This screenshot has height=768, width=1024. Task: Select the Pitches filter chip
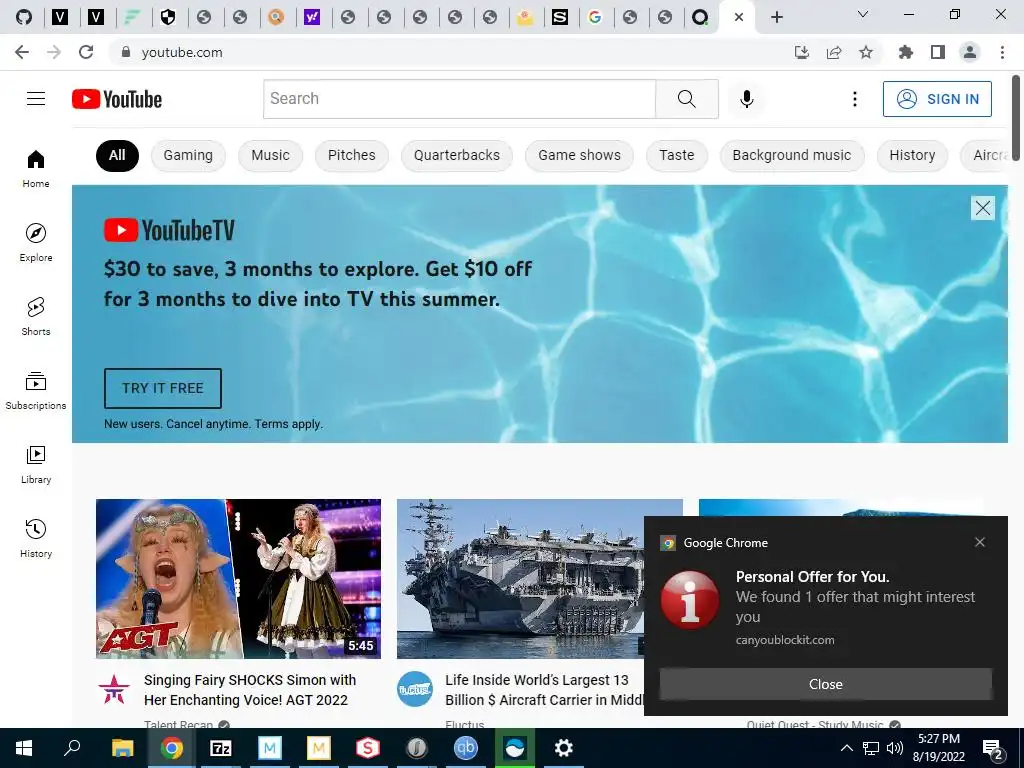(351, 155)
